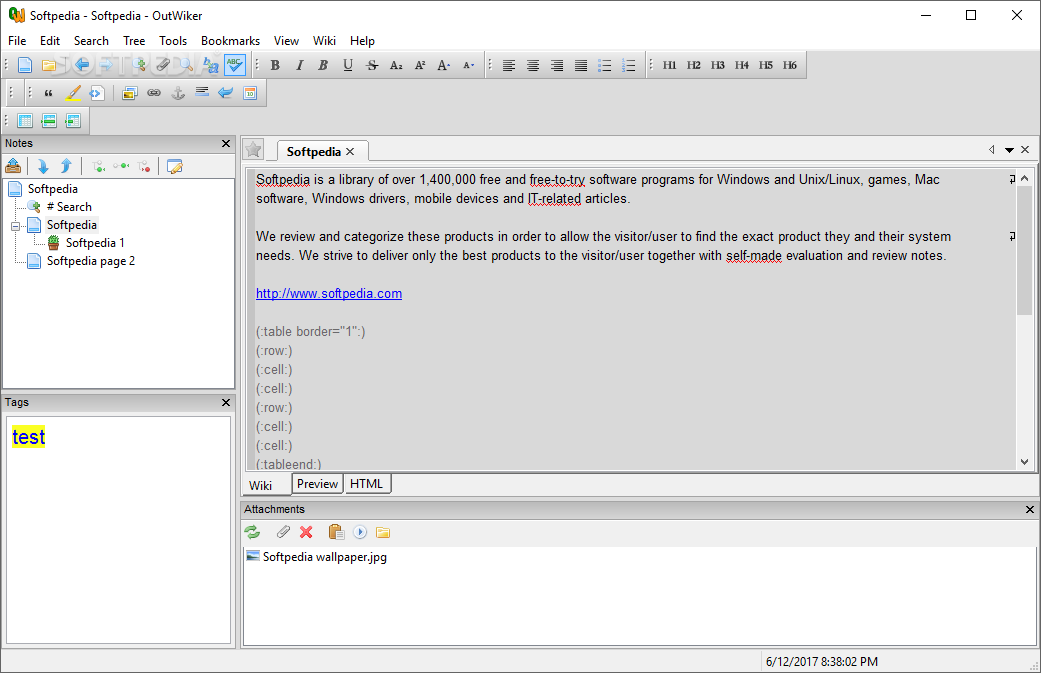Apply superscript formatting
Screen dimensions: 1041x673
(x=420, y=65)
